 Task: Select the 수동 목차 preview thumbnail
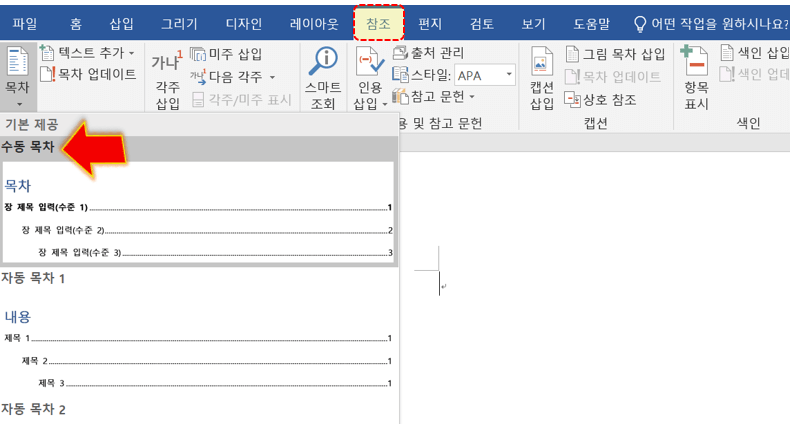click(x=198, y=212)
